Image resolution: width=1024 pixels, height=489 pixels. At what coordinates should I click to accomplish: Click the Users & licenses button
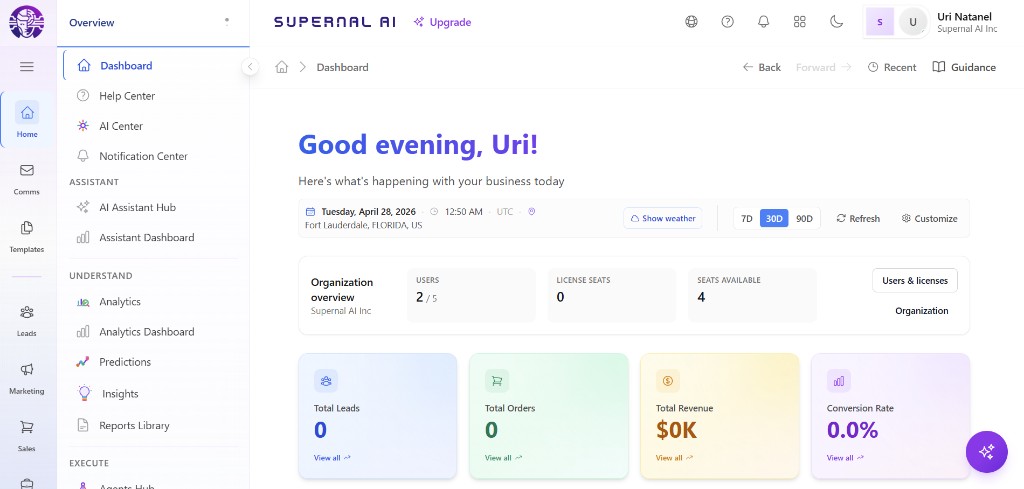[x=914, y=281]
